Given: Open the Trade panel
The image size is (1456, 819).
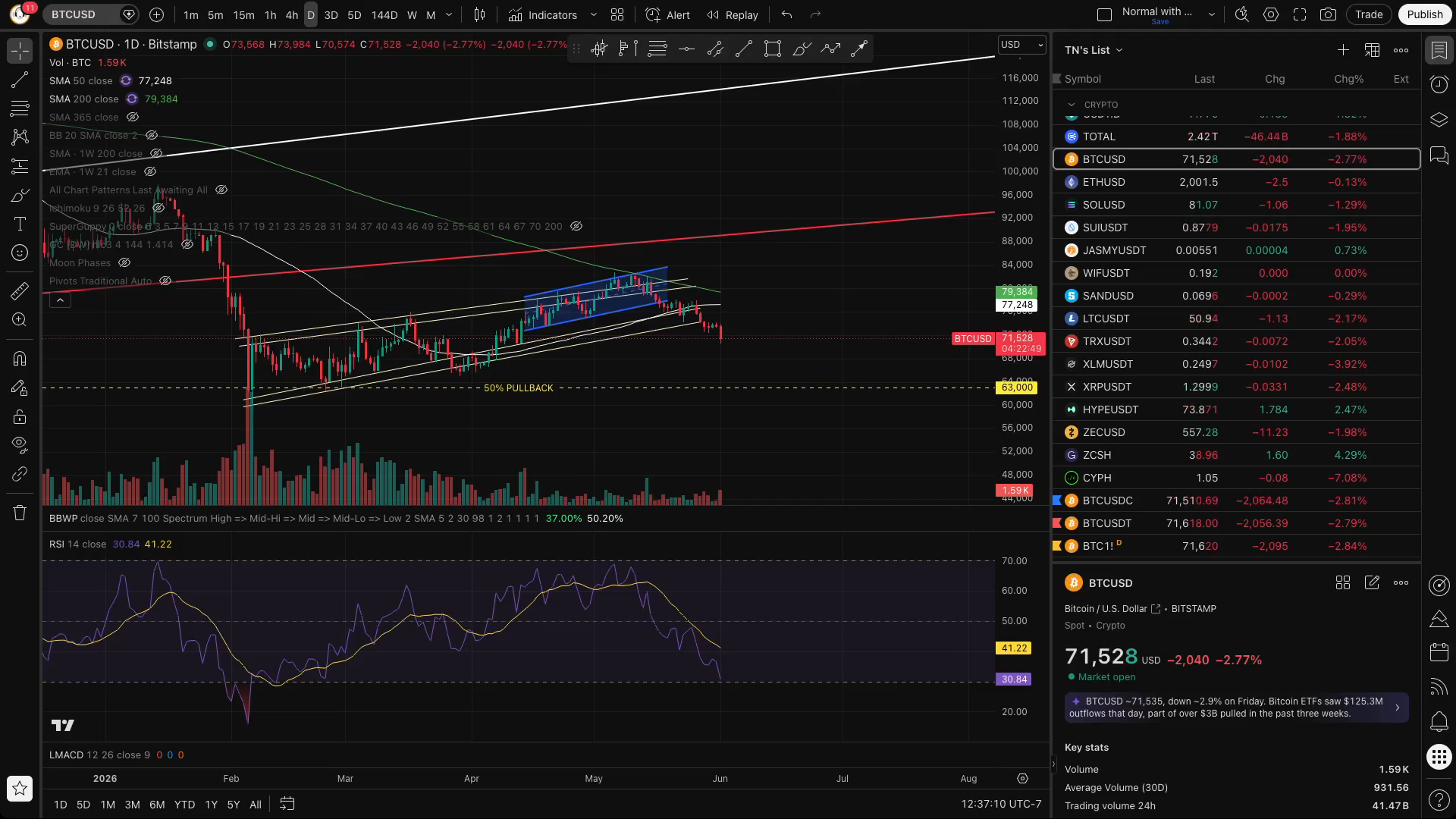Looking at the screenshot, I should click(x=1369, y=14).
